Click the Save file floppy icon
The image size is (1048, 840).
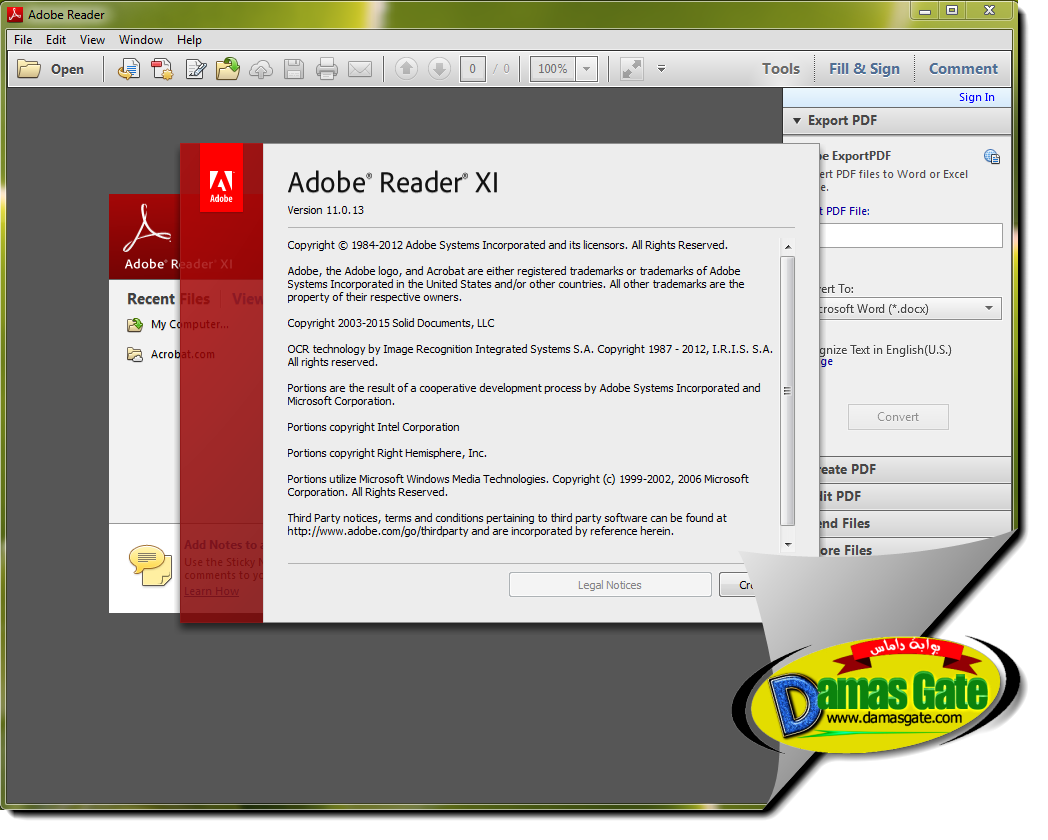pos(293,69)
